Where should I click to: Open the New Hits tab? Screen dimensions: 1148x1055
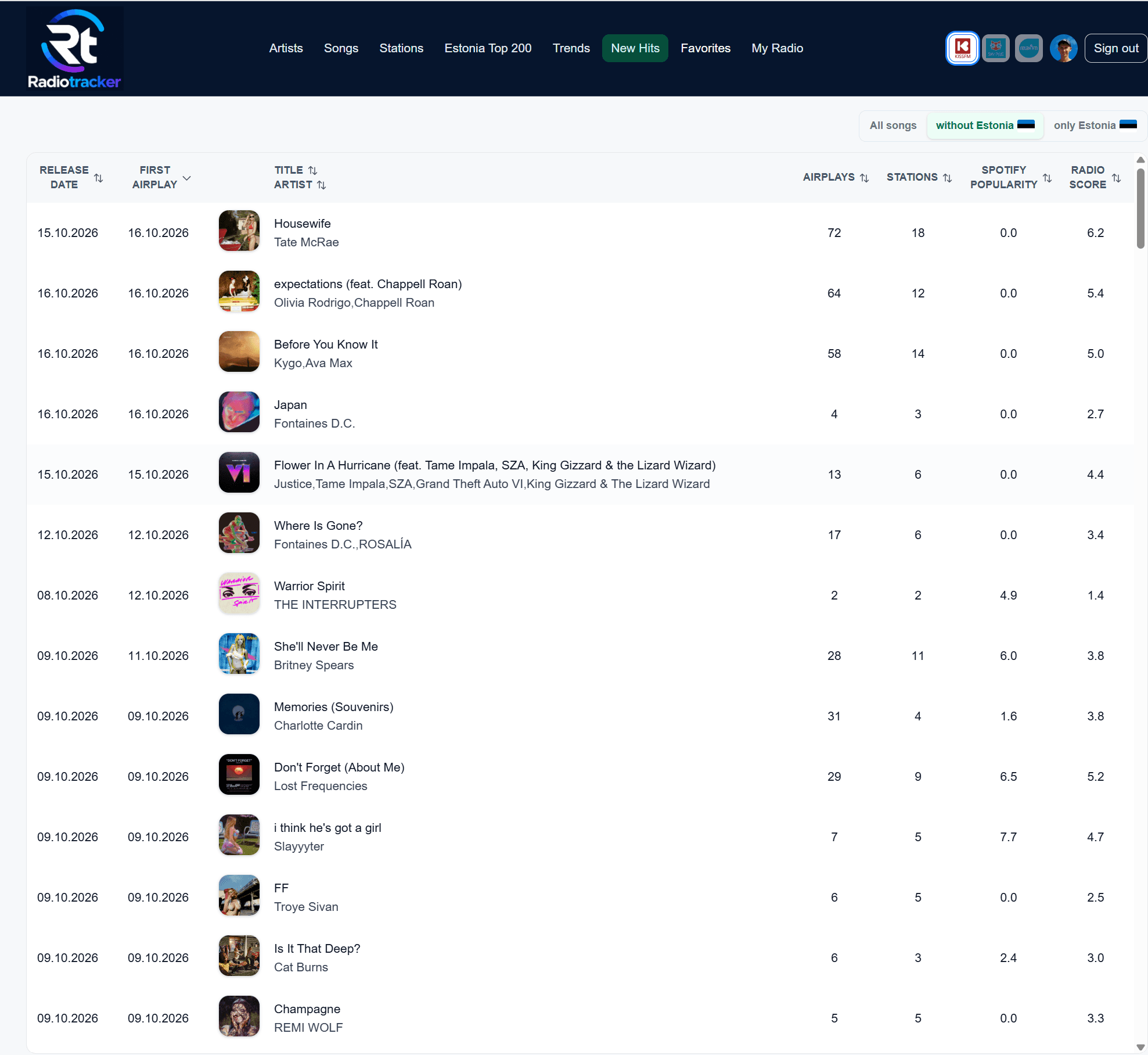click(x=635, y=48)
